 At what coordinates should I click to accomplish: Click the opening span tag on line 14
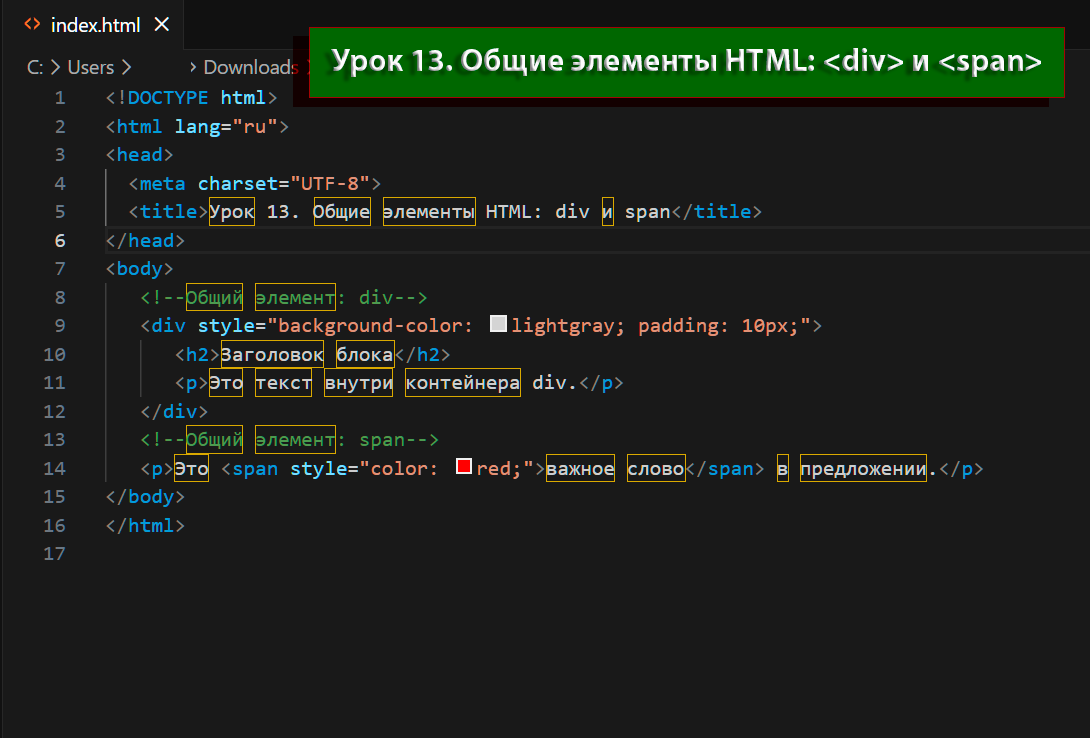tap(255, 468)
